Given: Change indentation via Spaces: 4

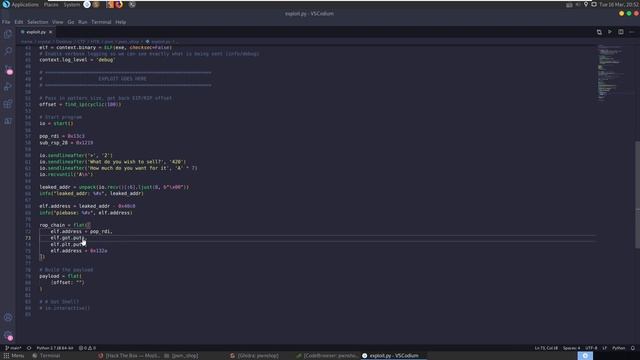Looking at the screenshot, I should point(571,348).
